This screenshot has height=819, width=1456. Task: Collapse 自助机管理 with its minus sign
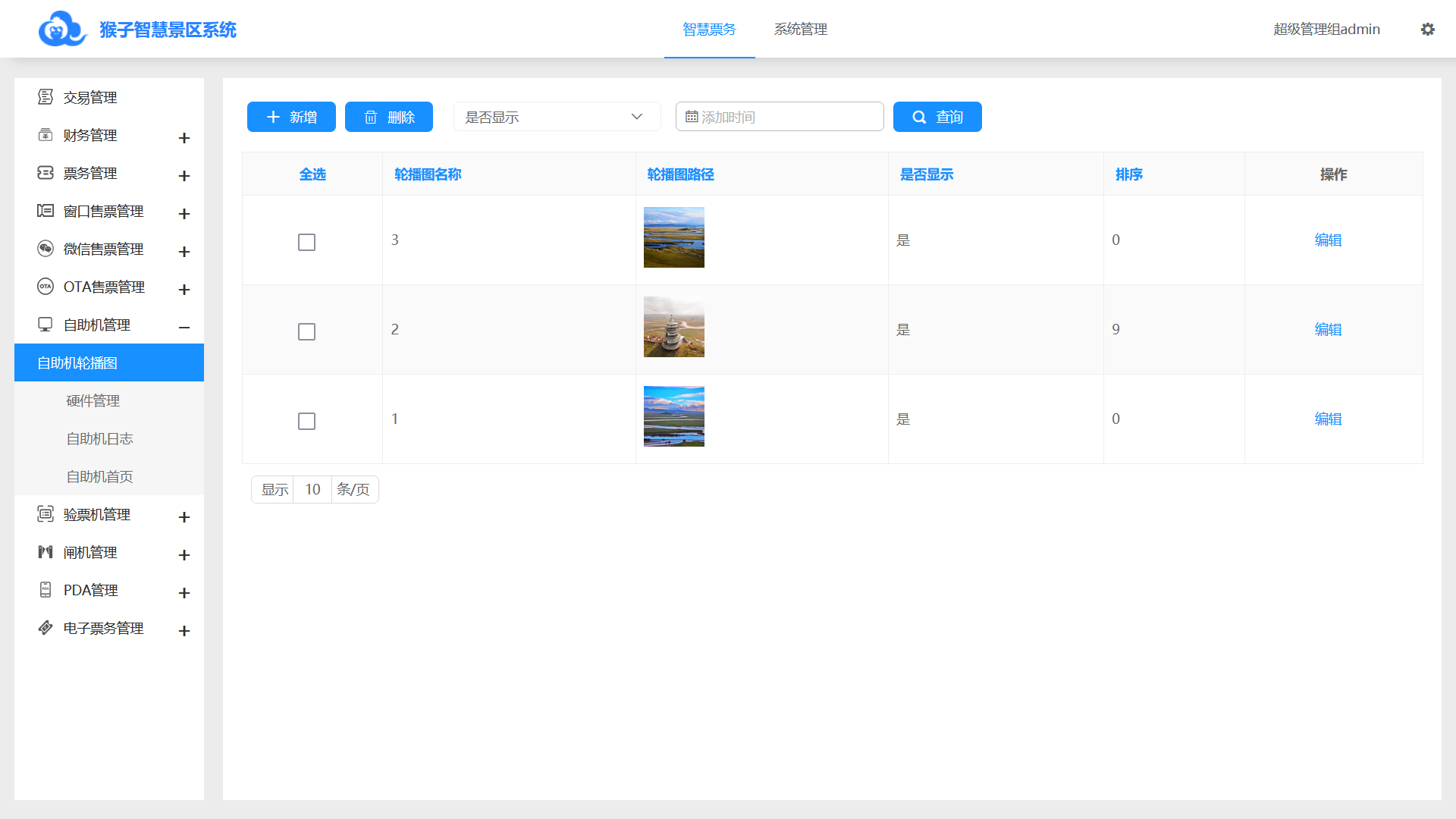(184, 328)
